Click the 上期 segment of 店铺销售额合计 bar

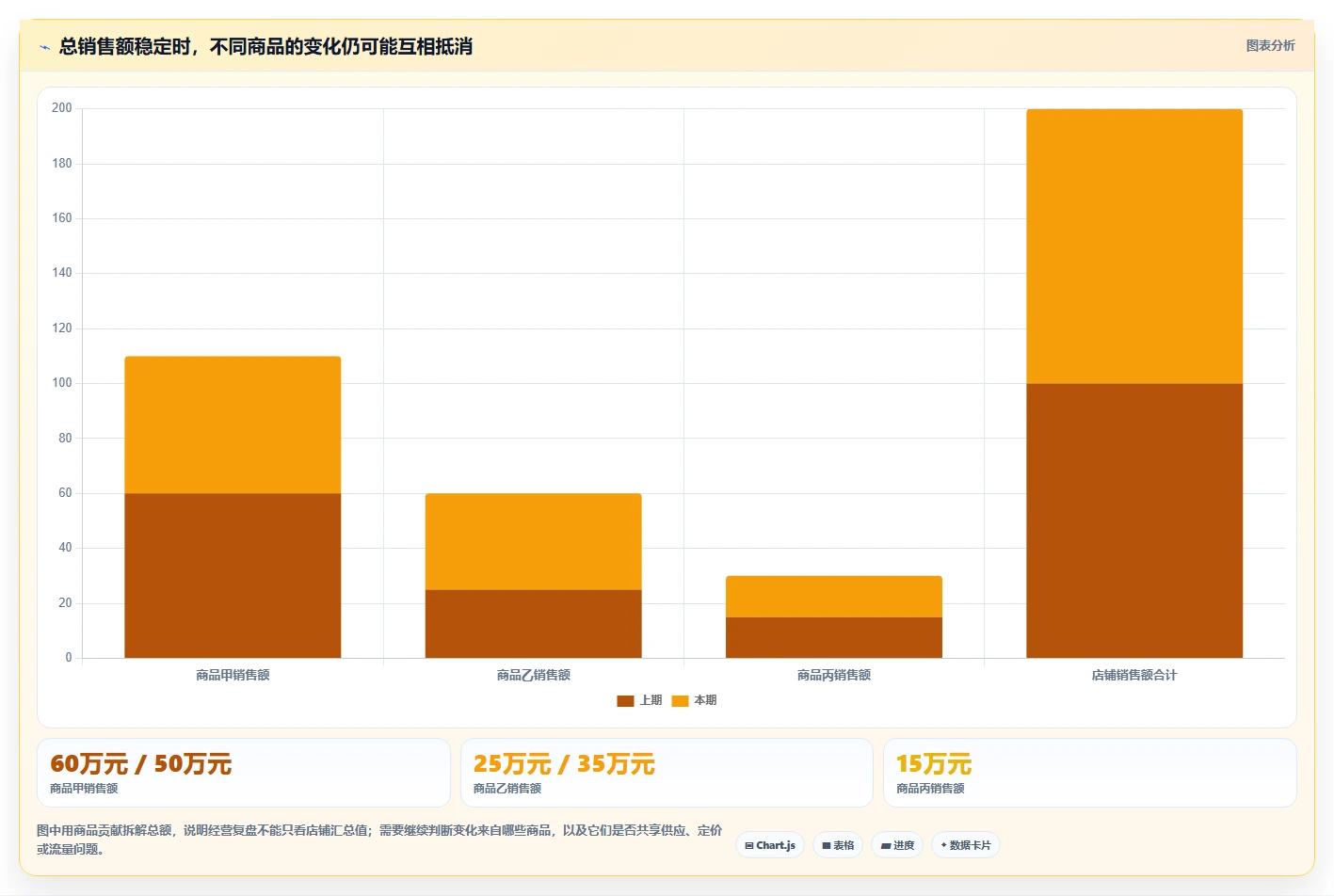[1134, 520]
